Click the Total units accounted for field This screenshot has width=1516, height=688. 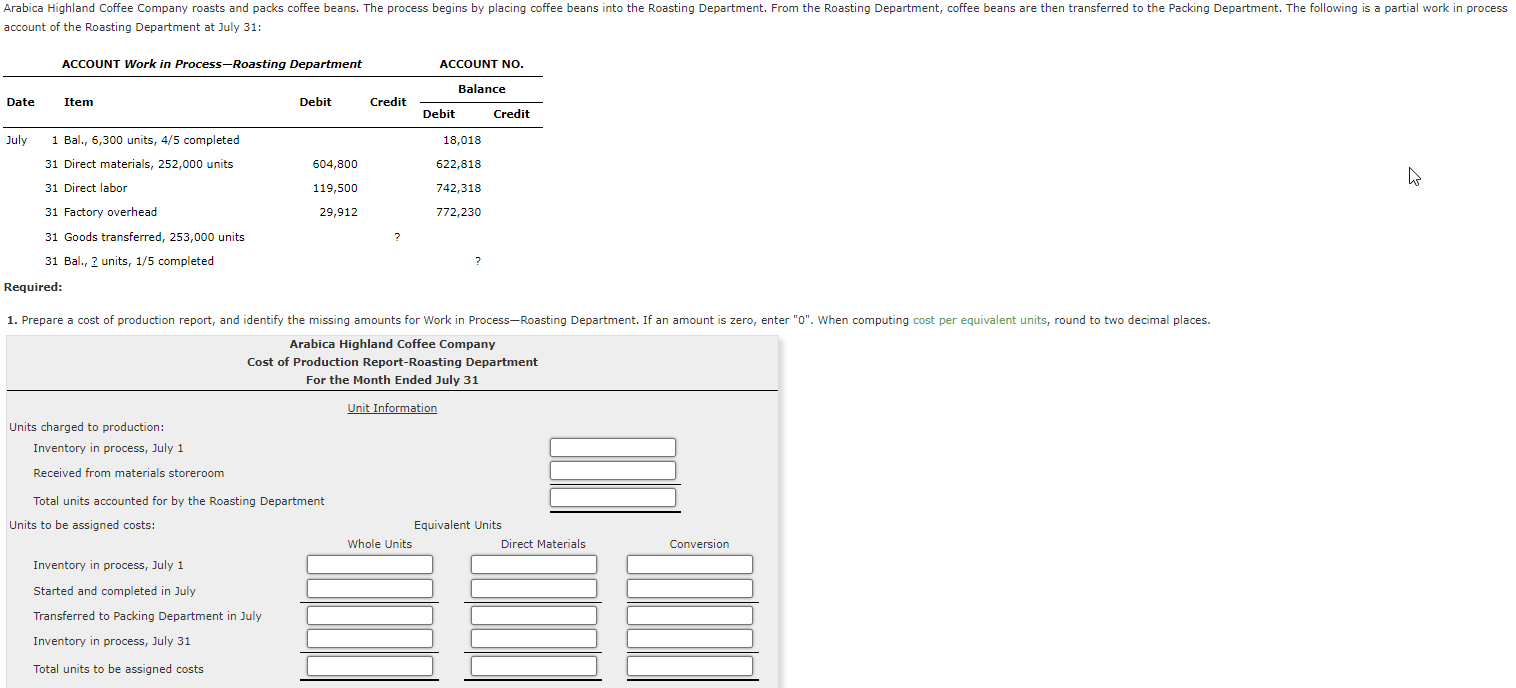click(x=613, y=498)
